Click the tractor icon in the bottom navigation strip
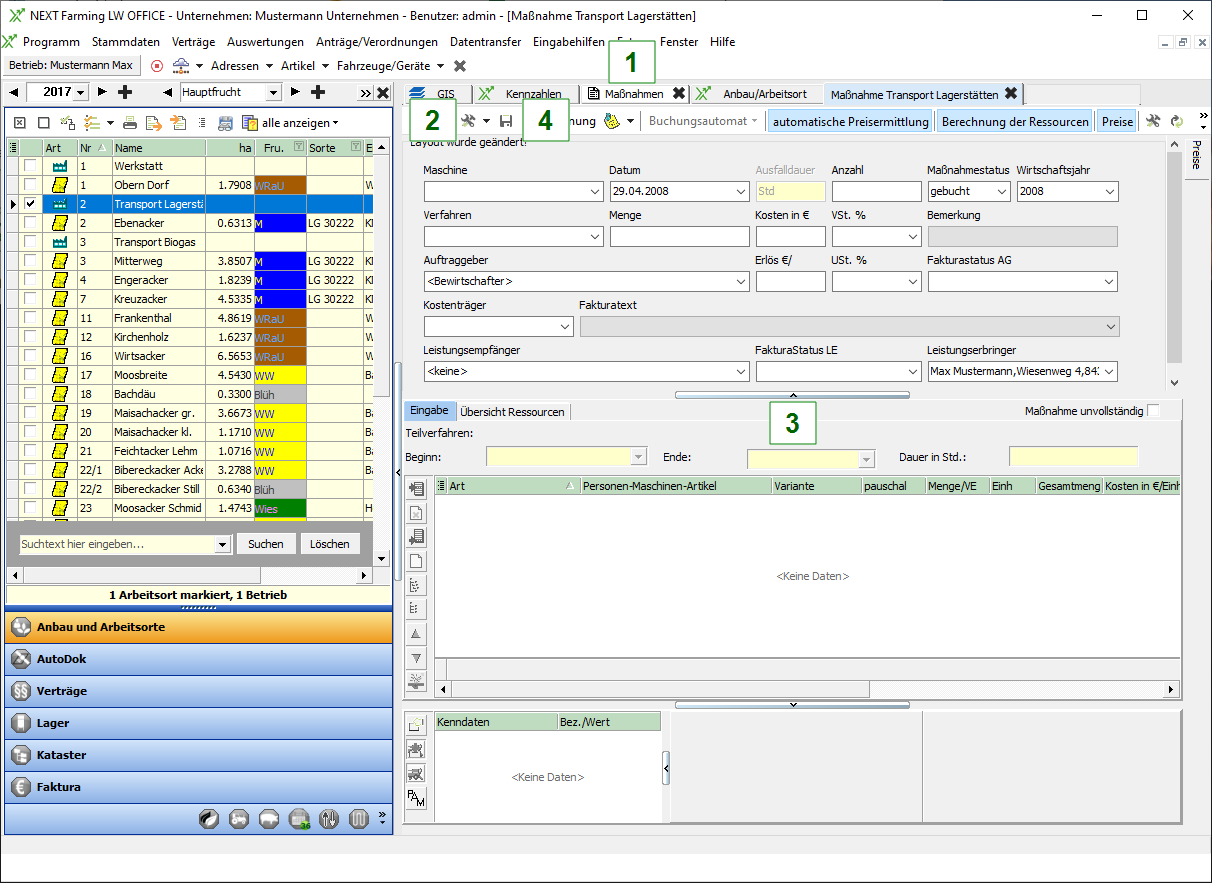 239,820
